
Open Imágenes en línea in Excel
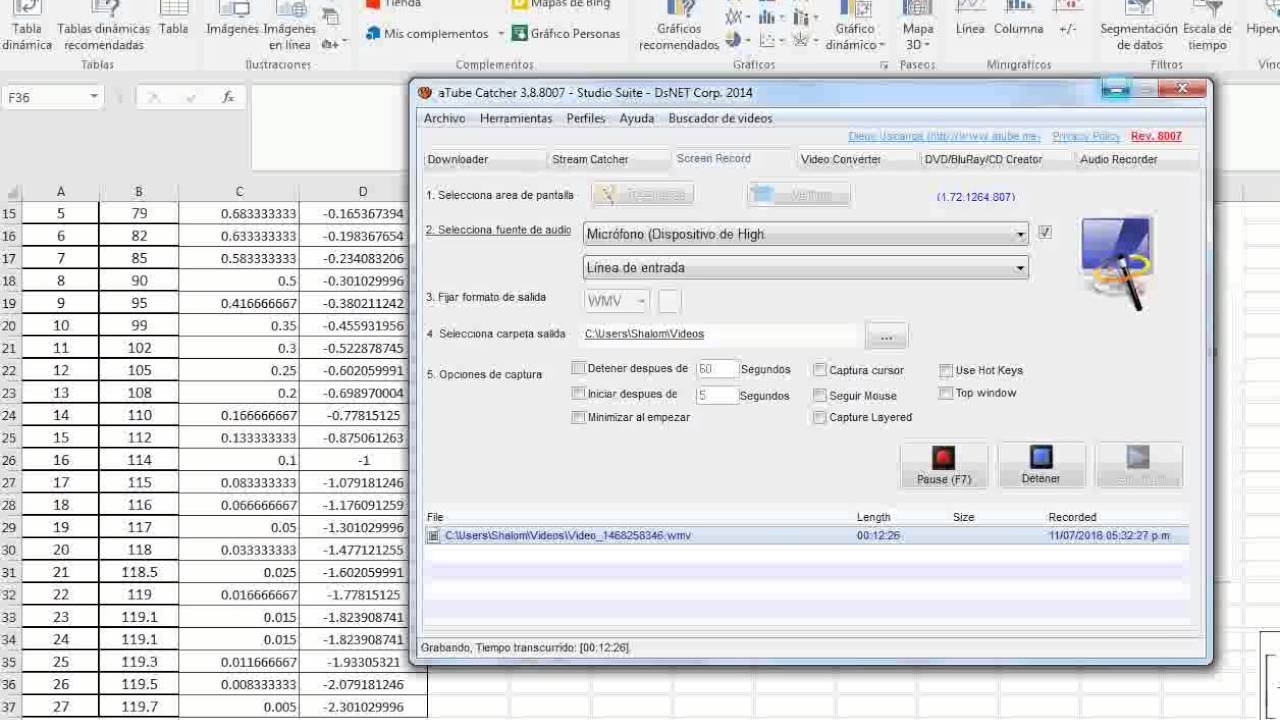coord(290,26)
